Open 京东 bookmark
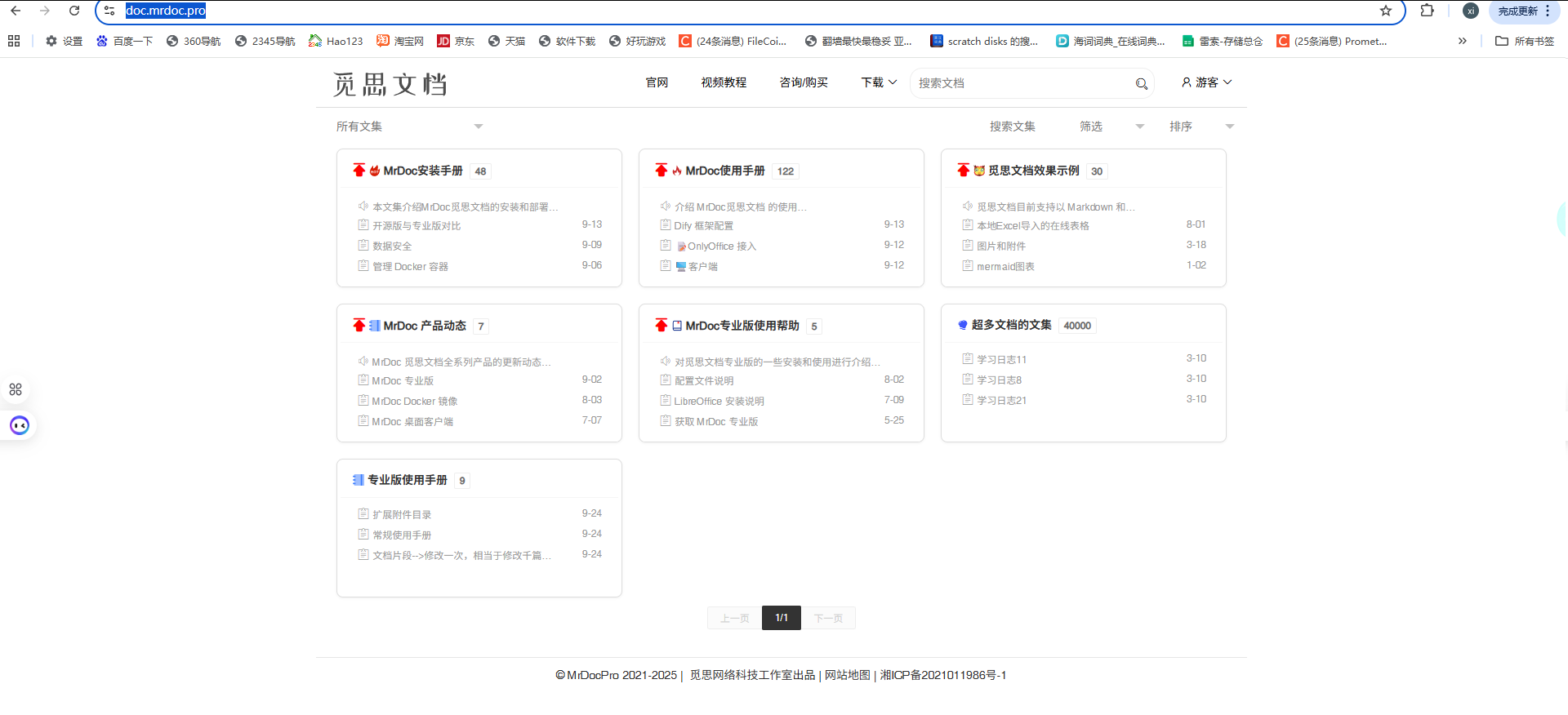 click(456, 41)
